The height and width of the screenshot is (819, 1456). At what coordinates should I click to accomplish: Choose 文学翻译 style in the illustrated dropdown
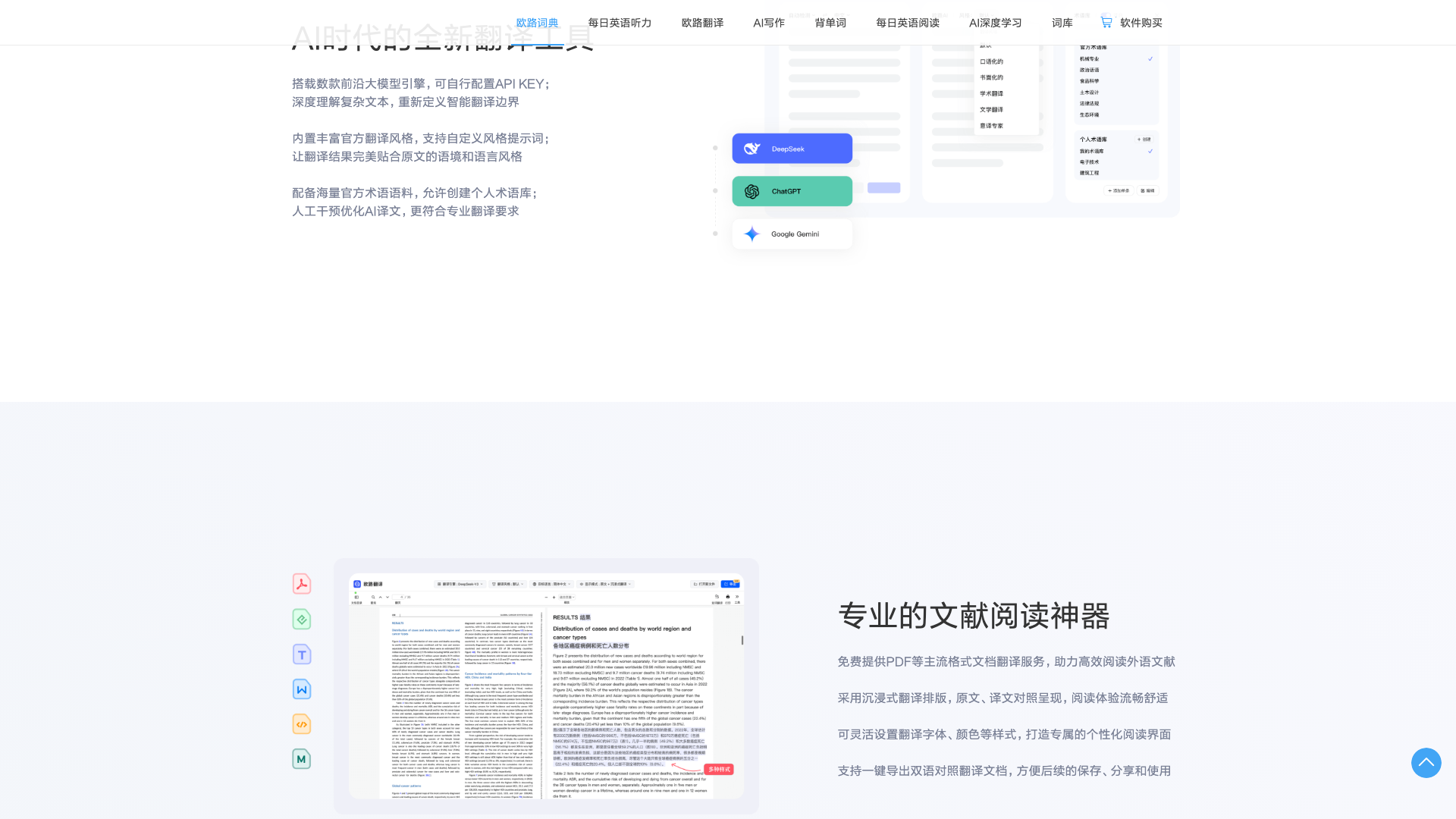[991, 109]
